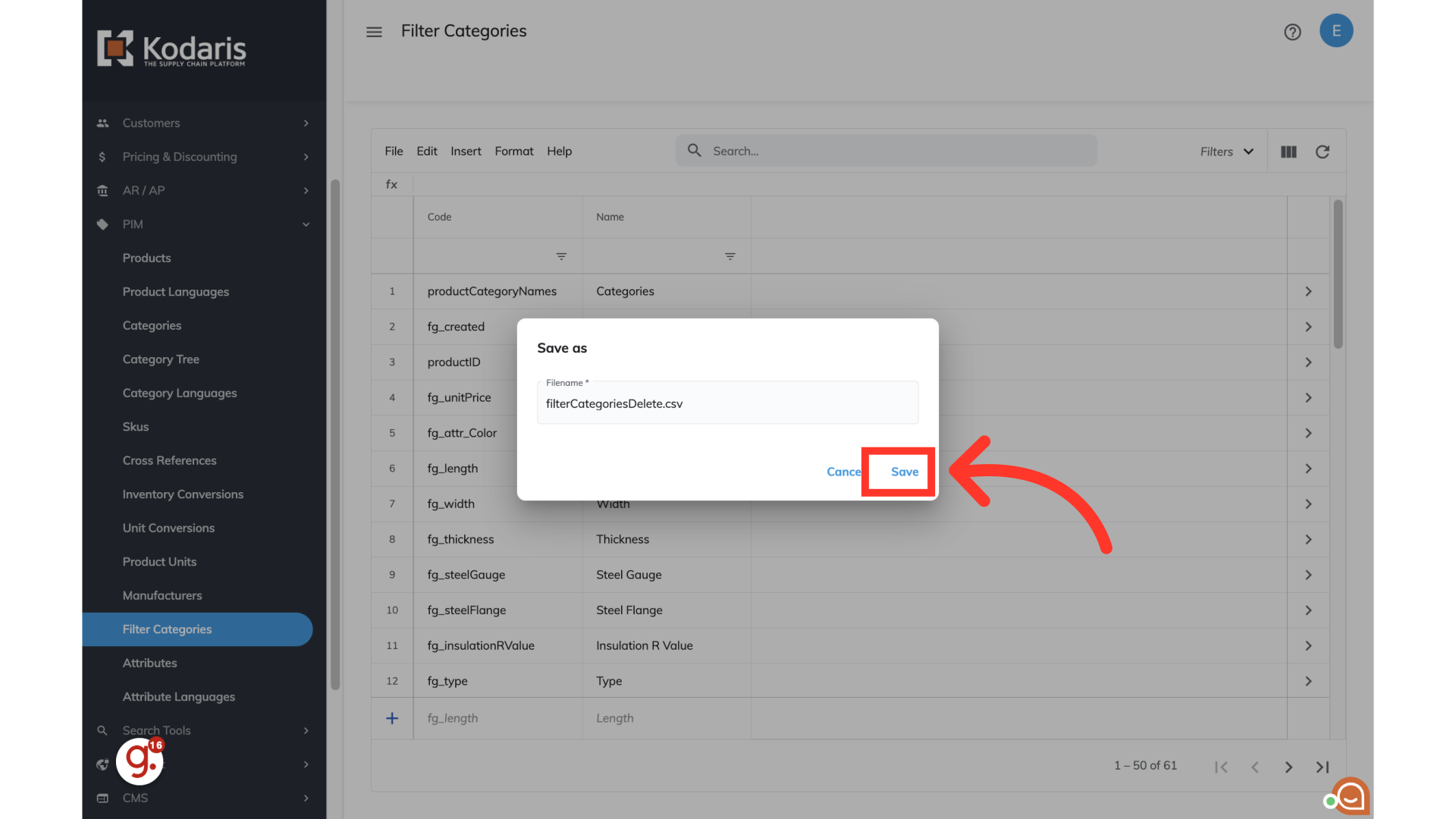Click Cancel in Save as dialog
This screenshot has width=1456, height=819.
tap(843, 472)
